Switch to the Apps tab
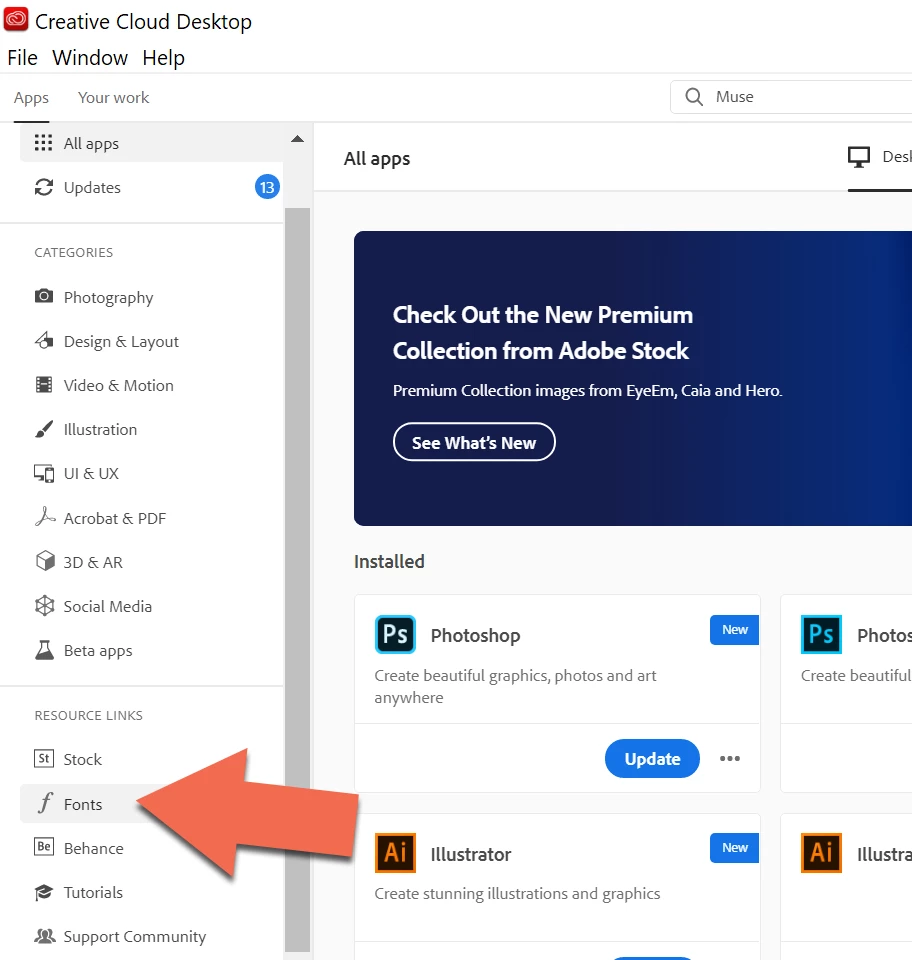This screenshot has width=912, height=960. pyautogui.click(x=31, y=98)
